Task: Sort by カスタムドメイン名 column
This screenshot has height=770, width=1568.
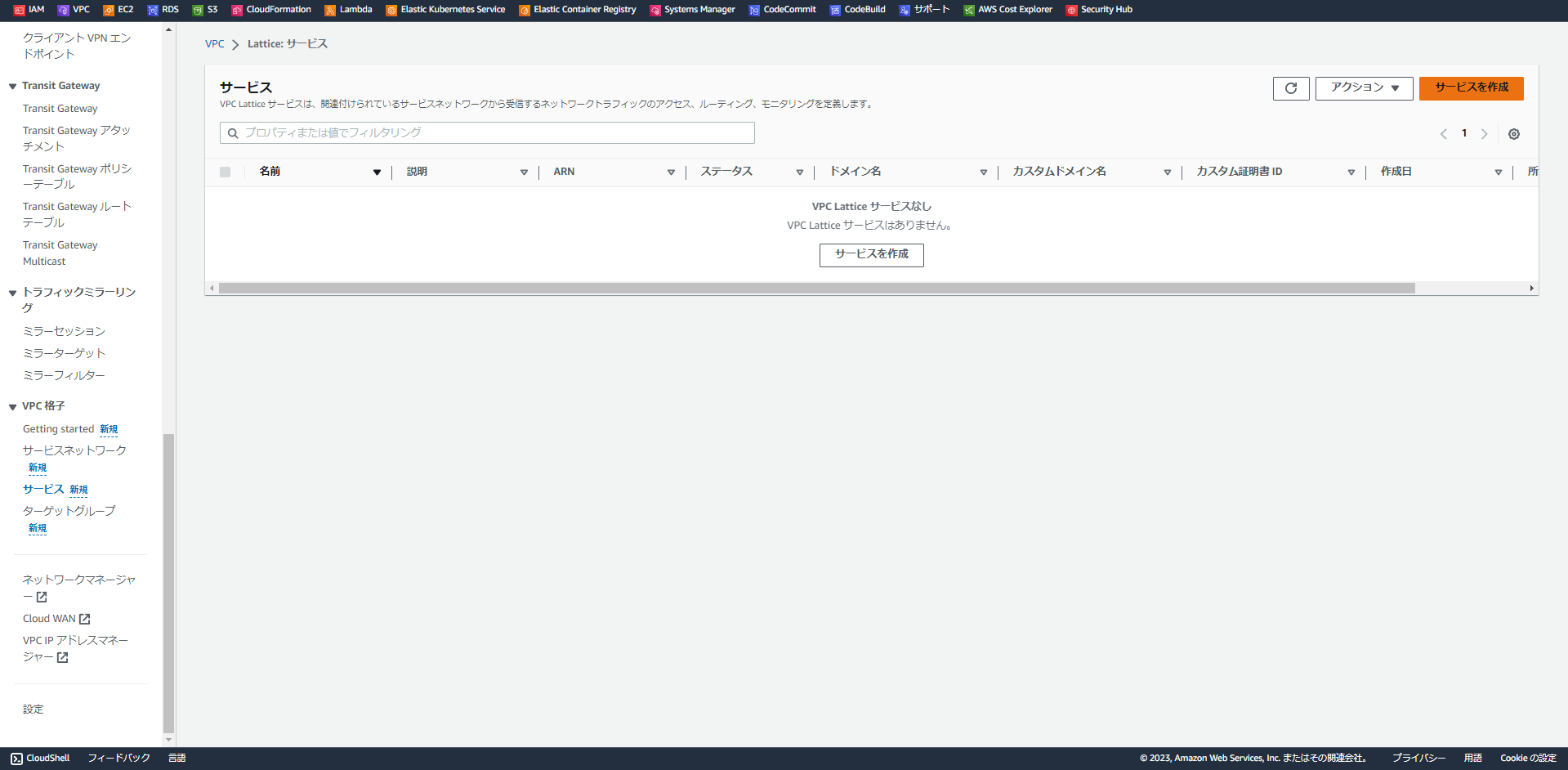Action: coord(1168,172)
